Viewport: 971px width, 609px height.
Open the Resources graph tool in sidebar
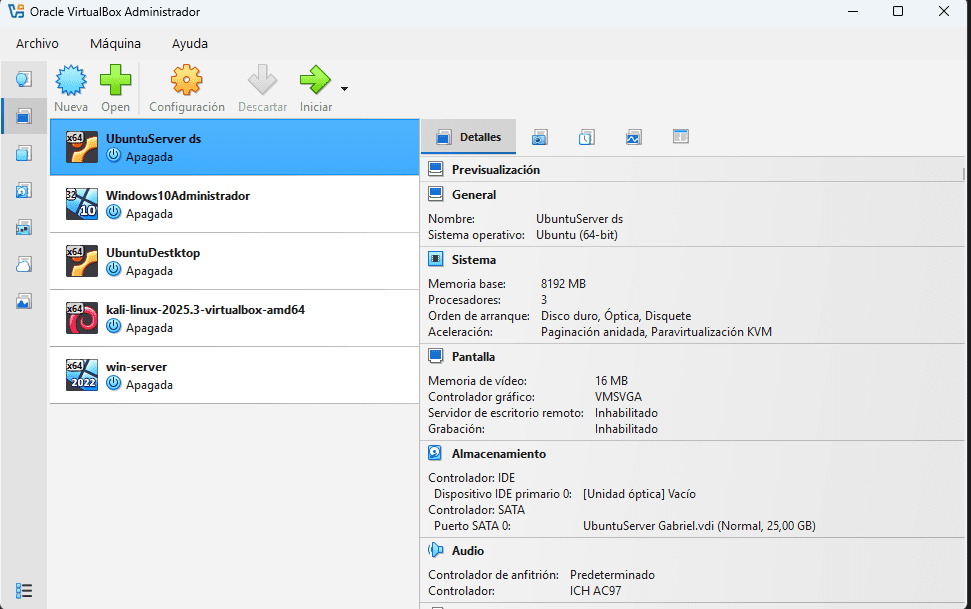click(24, 302)
